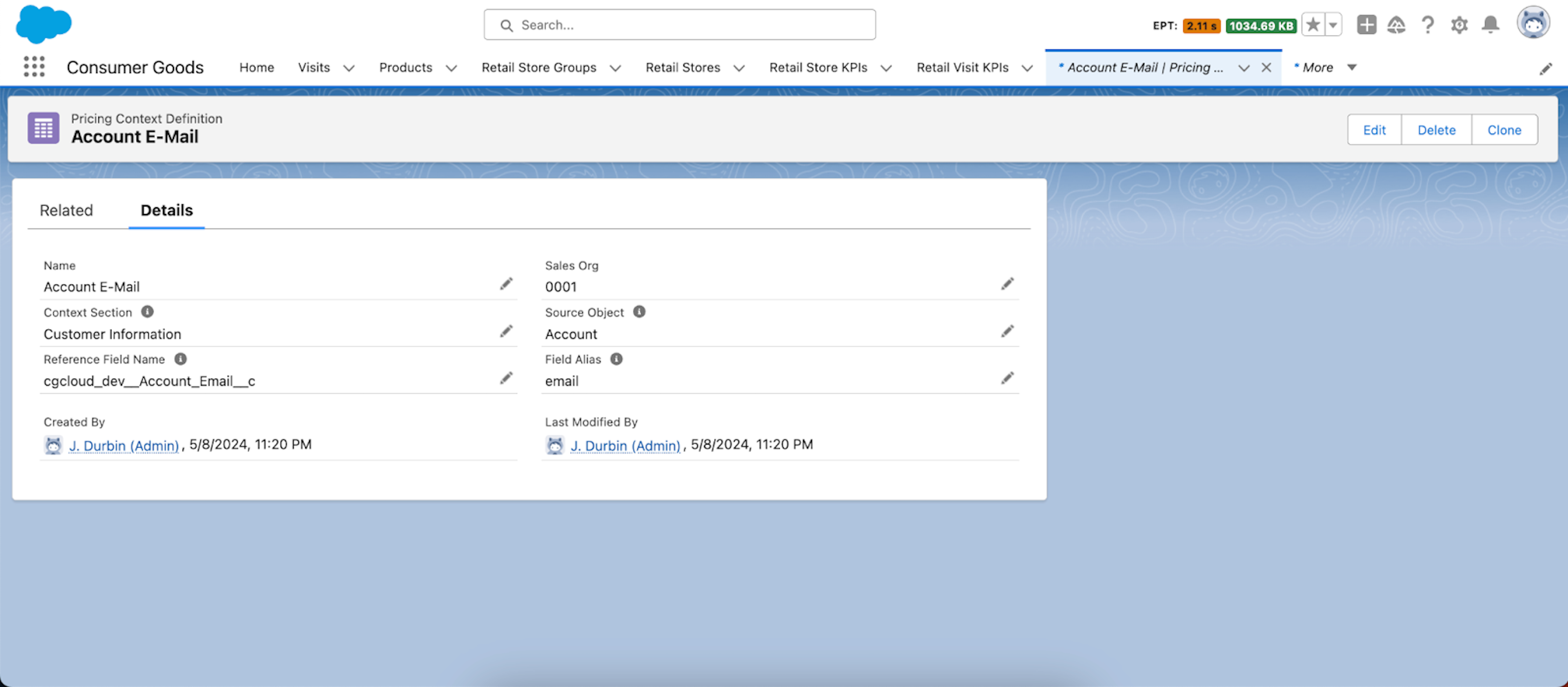Screen dimensions: 1568x687
Task: Go to the Home tab
Action: click(x=257, y=68)
